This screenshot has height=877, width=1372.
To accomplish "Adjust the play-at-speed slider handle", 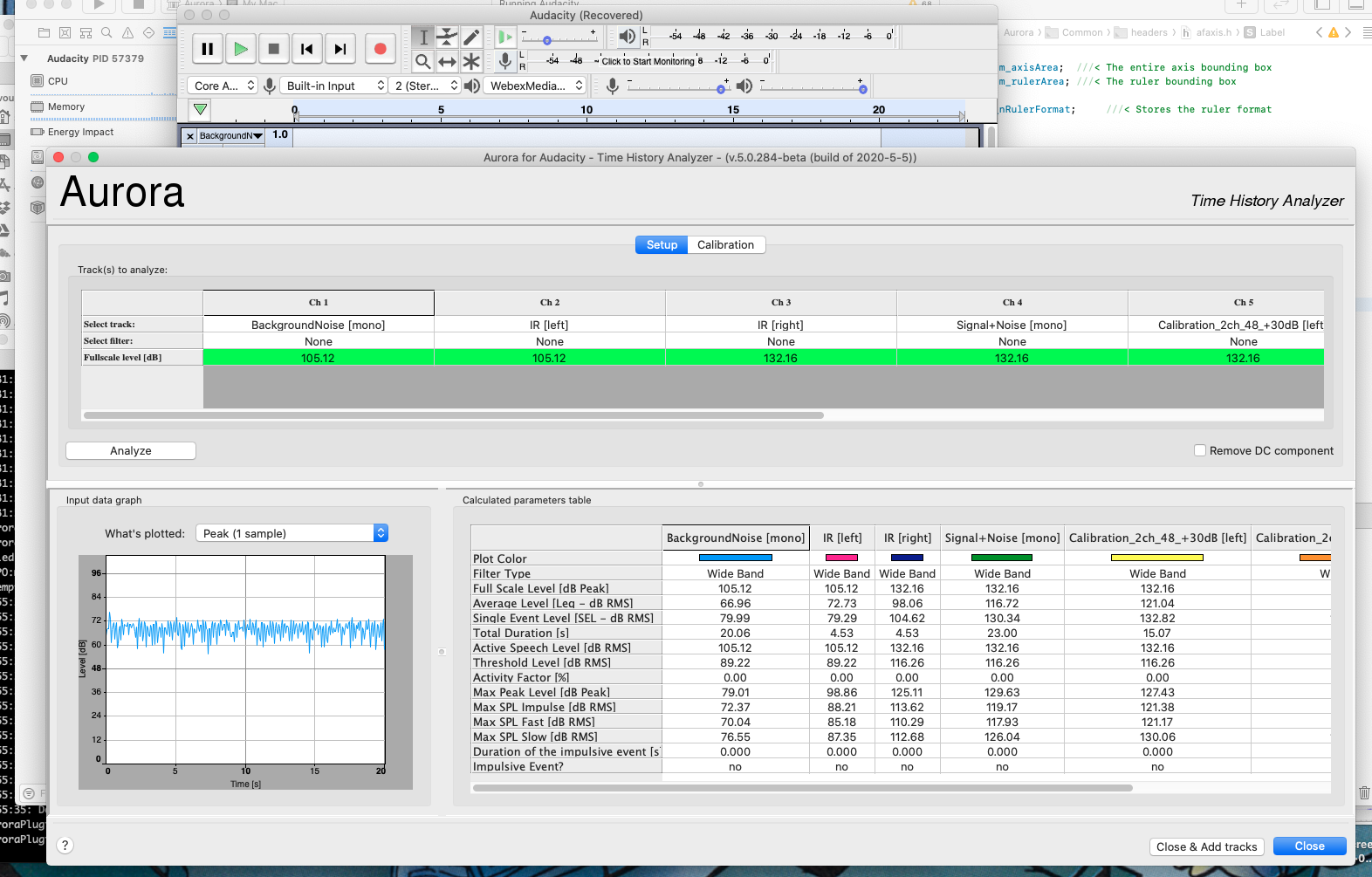I will pos(547,40).
